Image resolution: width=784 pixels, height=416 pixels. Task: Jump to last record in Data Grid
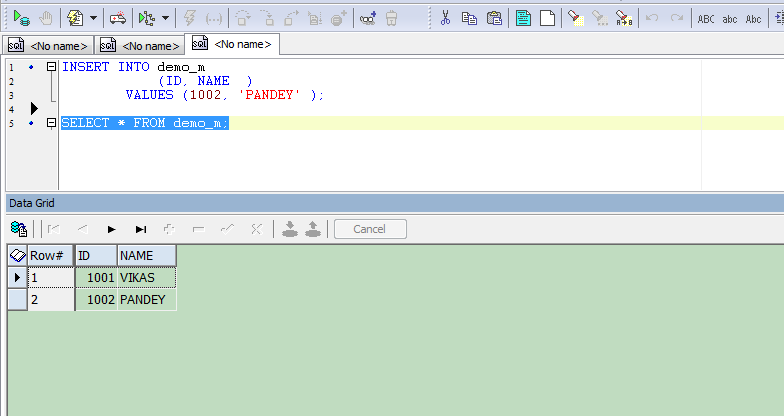(141, 229)
